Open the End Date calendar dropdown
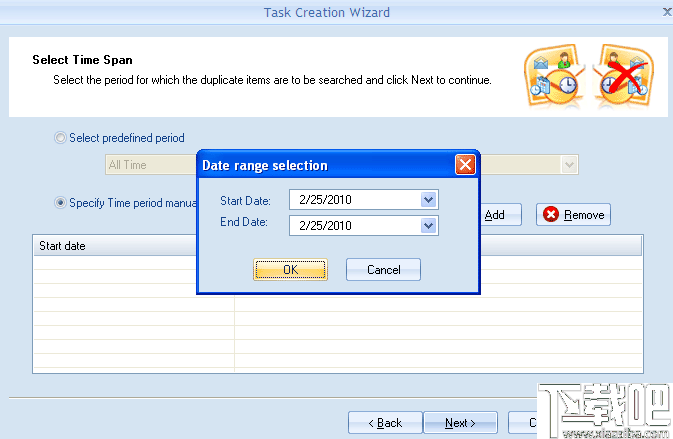The image size is (673, 439). [428, 225]
